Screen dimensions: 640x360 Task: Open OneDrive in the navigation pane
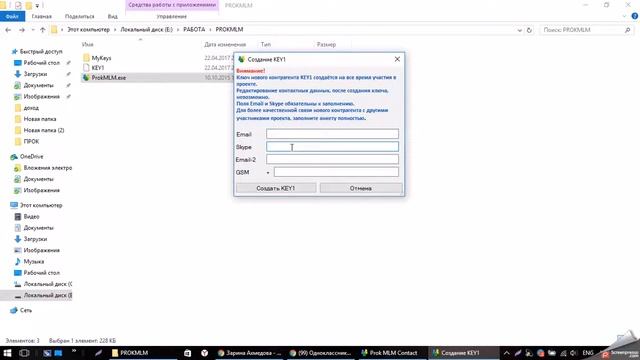(31, 157)
